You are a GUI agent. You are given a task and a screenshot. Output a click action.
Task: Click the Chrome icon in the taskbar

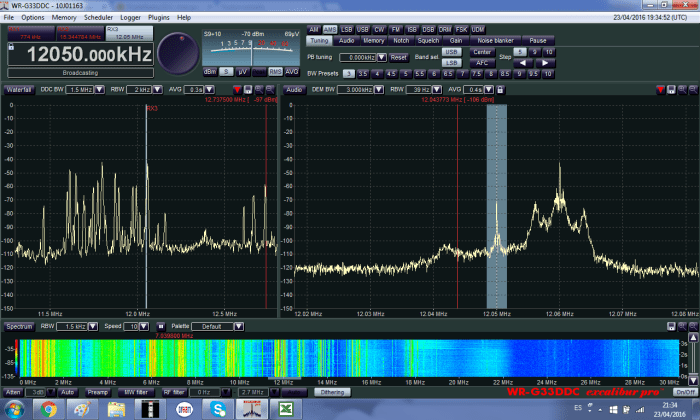click(47, 410)
